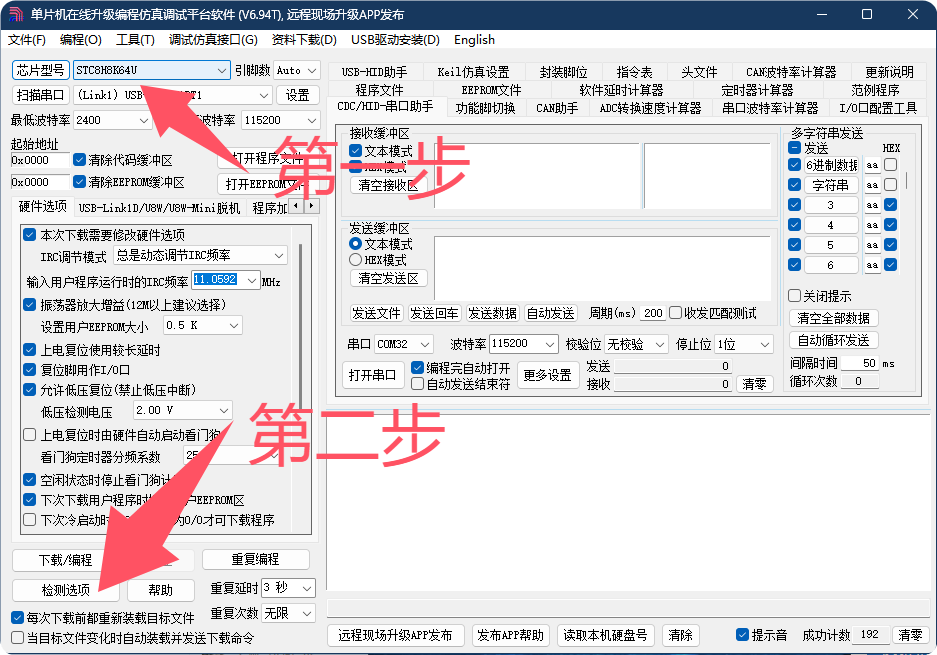The width and height of the screenshot is (937, 655).
Task: Click 周期(ms) 200 input field
Action: [652, 313]
